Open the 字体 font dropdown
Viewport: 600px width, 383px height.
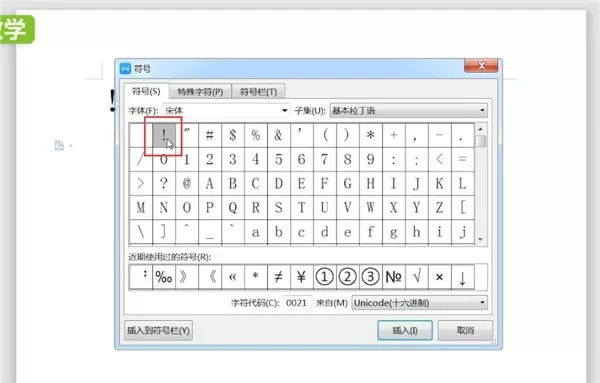click(226, 111)
